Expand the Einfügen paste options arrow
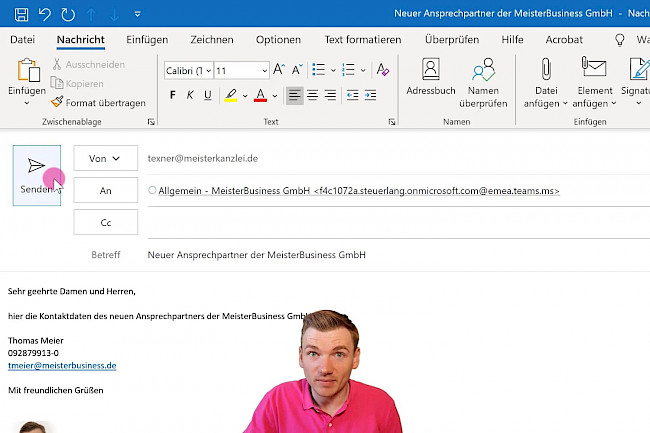The width and height of the screenshot is (650, 433). 27,103
